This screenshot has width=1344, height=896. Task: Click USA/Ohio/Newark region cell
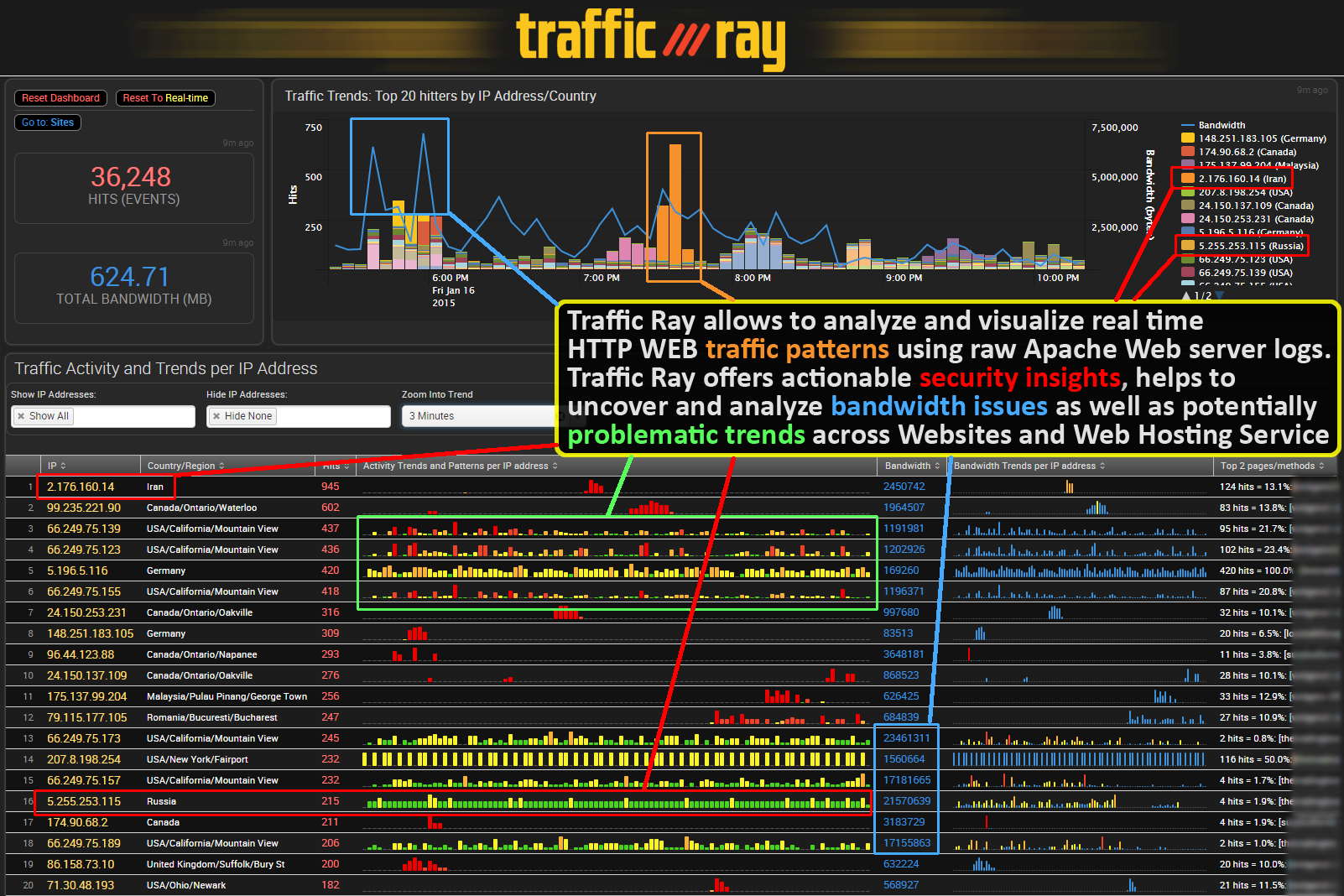186,885
